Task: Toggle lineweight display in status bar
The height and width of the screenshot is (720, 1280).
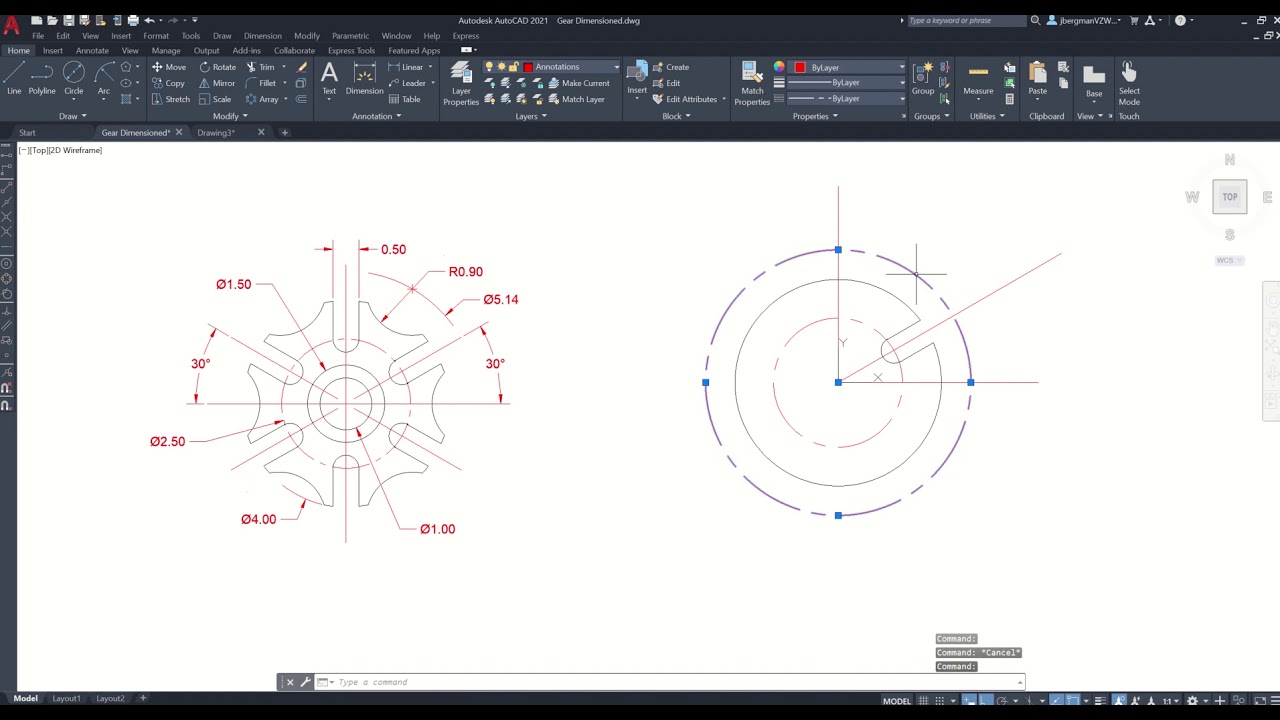Action: click(x=1100, y=701)
